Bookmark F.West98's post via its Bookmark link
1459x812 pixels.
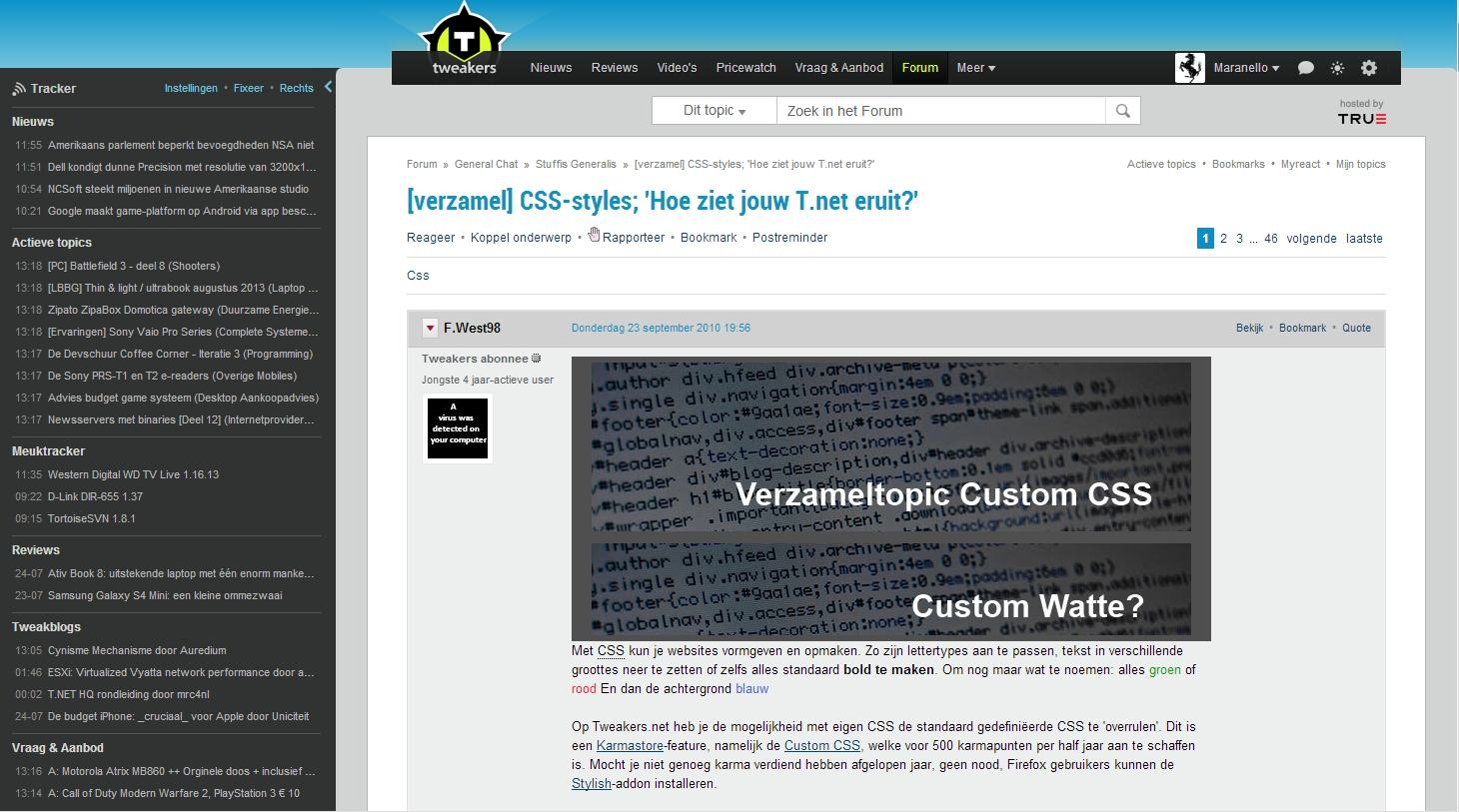pyautogui.click(x=1302, y=328)
